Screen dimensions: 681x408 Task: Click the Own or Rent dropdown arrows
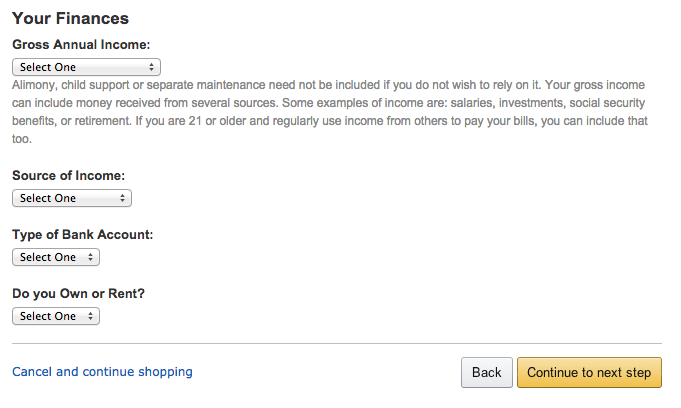92,316
